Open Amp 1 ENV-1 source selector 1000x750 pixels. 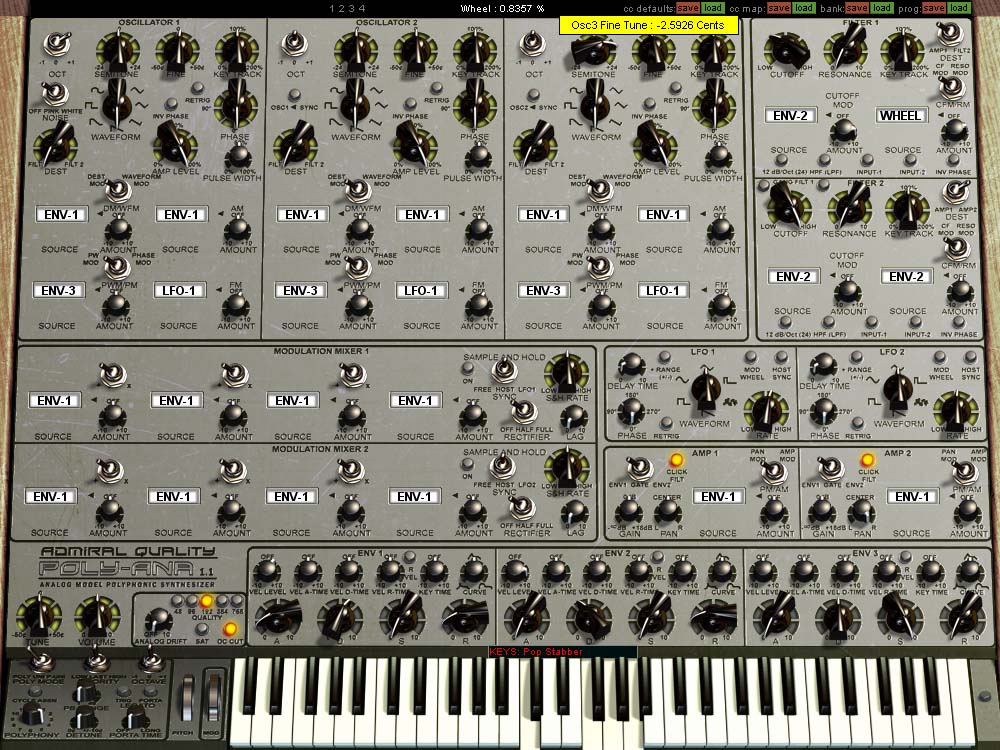(x=718, y=496)
